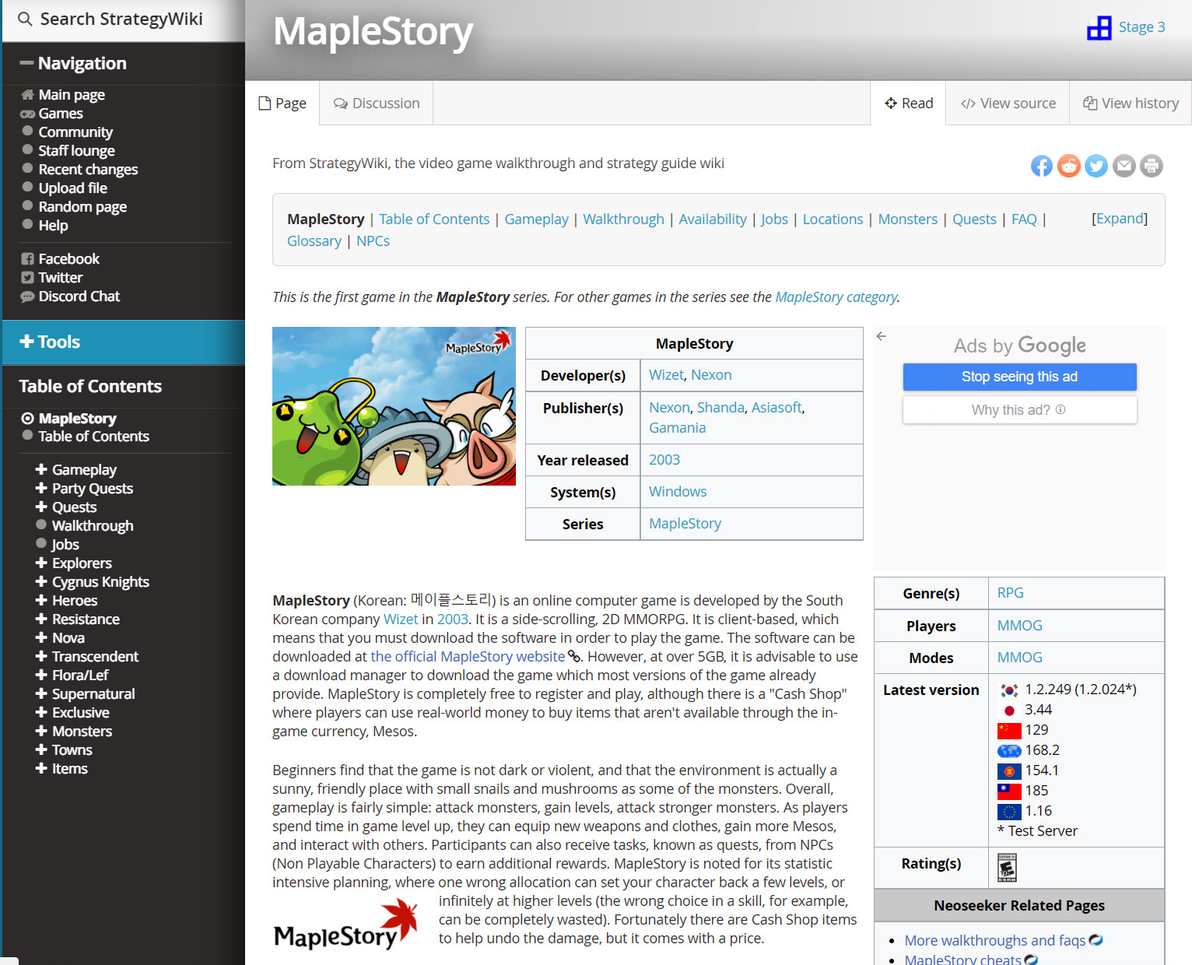Image resolution: width=1192 pixels, height=965 pixels.
Task: Click the Japan flag icon
Action: (1009, 710)
